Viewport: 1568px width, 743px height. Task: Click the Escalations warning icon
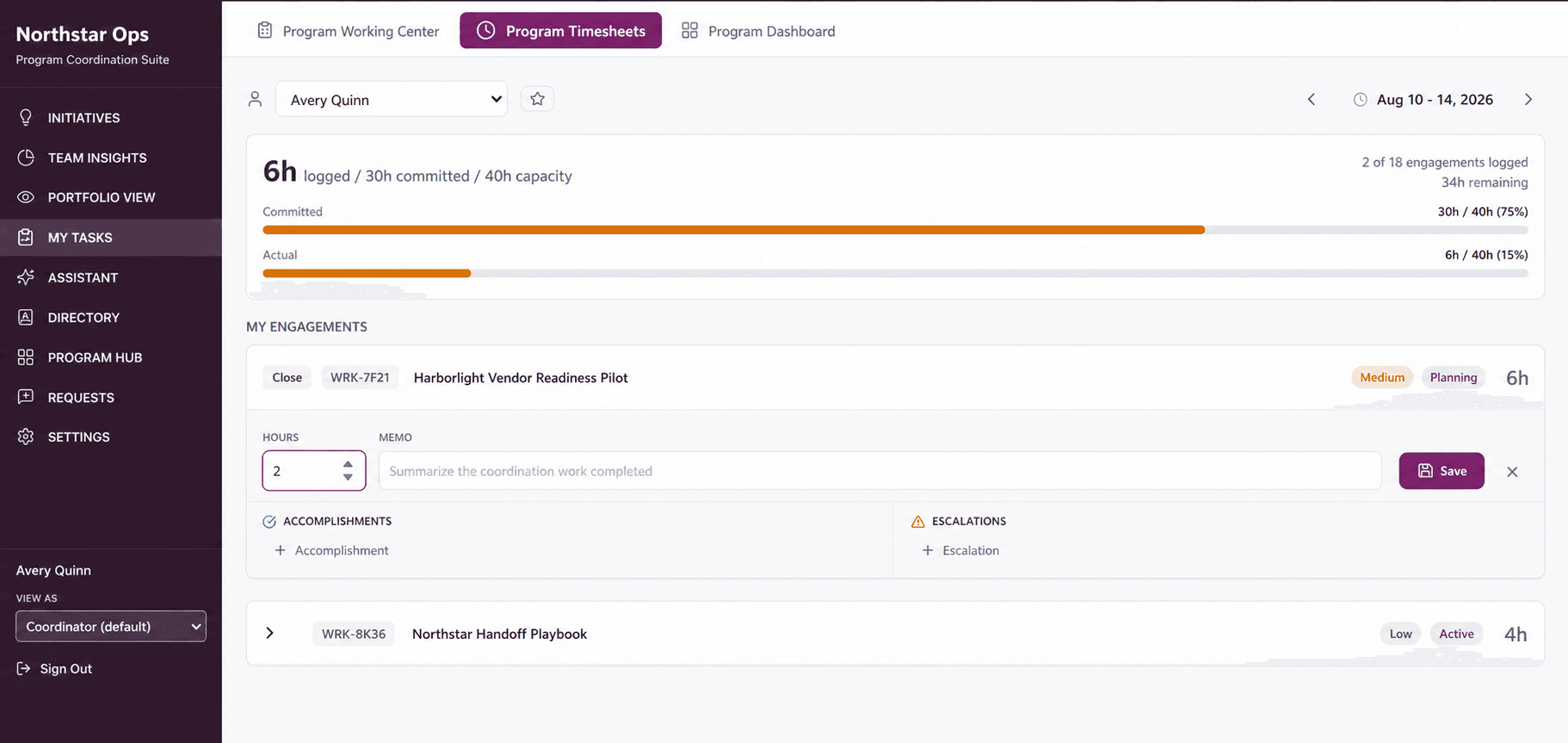[917, 522]
